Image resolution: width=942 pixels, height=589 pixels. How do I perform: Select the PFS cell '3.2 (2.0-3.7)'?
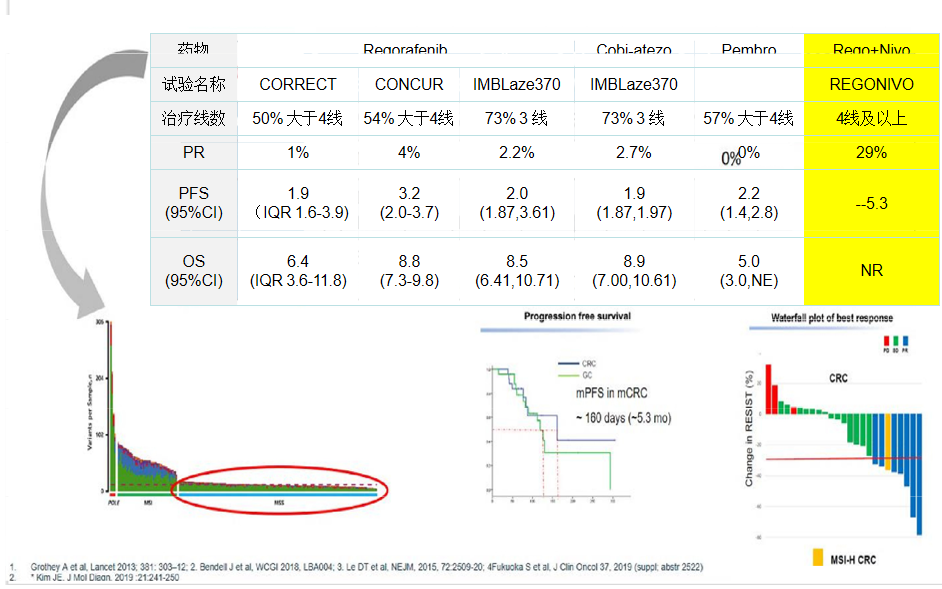[x=409, y=203]
